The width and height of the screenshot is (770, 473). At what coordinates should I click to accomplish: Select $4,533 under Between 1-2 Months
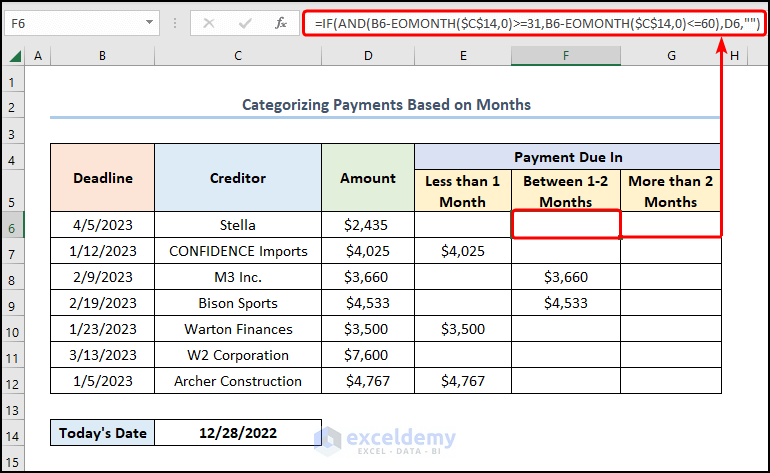point(566,303)
